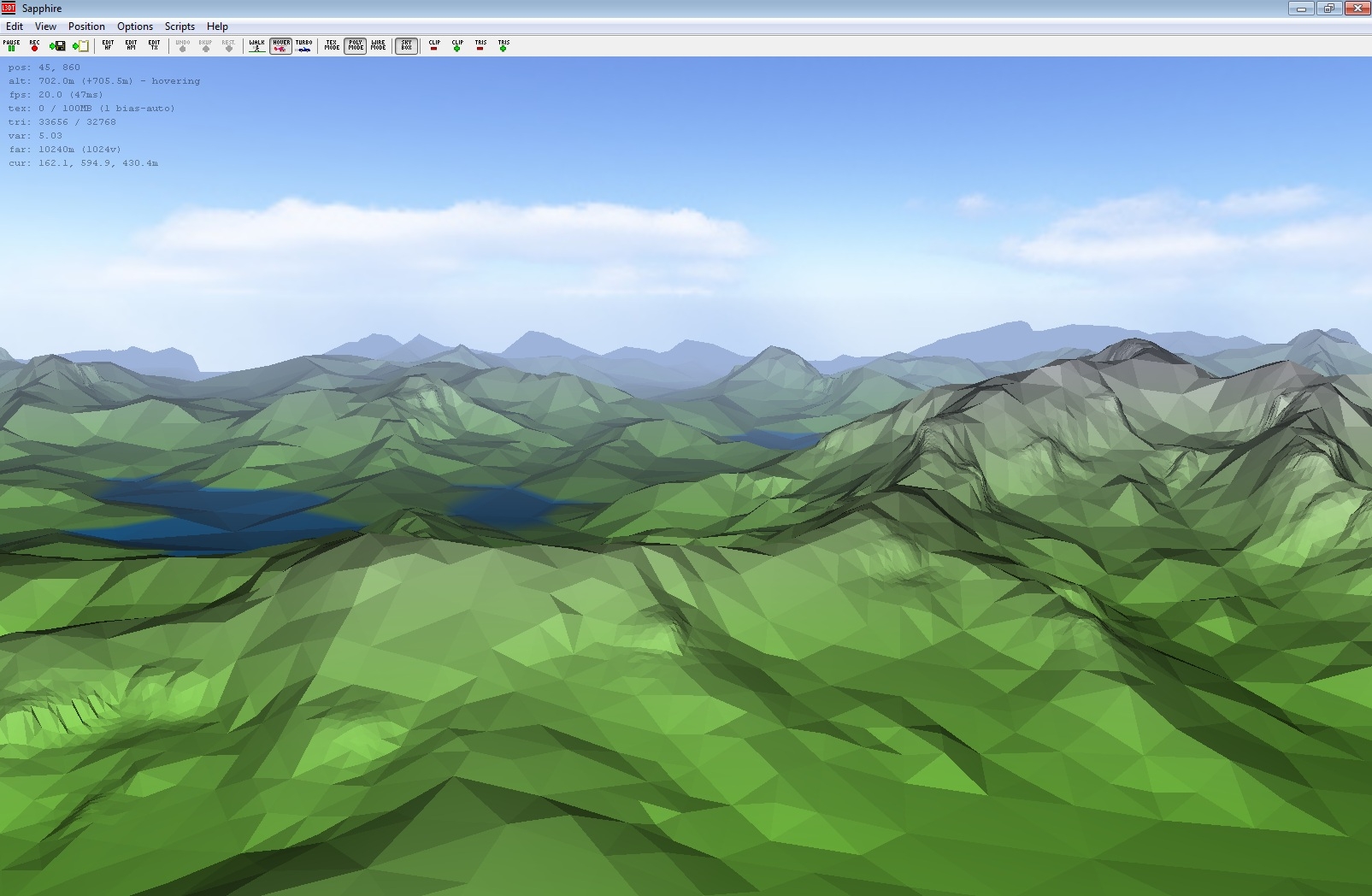Increase triangle count with TRIS plus

point(503,45)
